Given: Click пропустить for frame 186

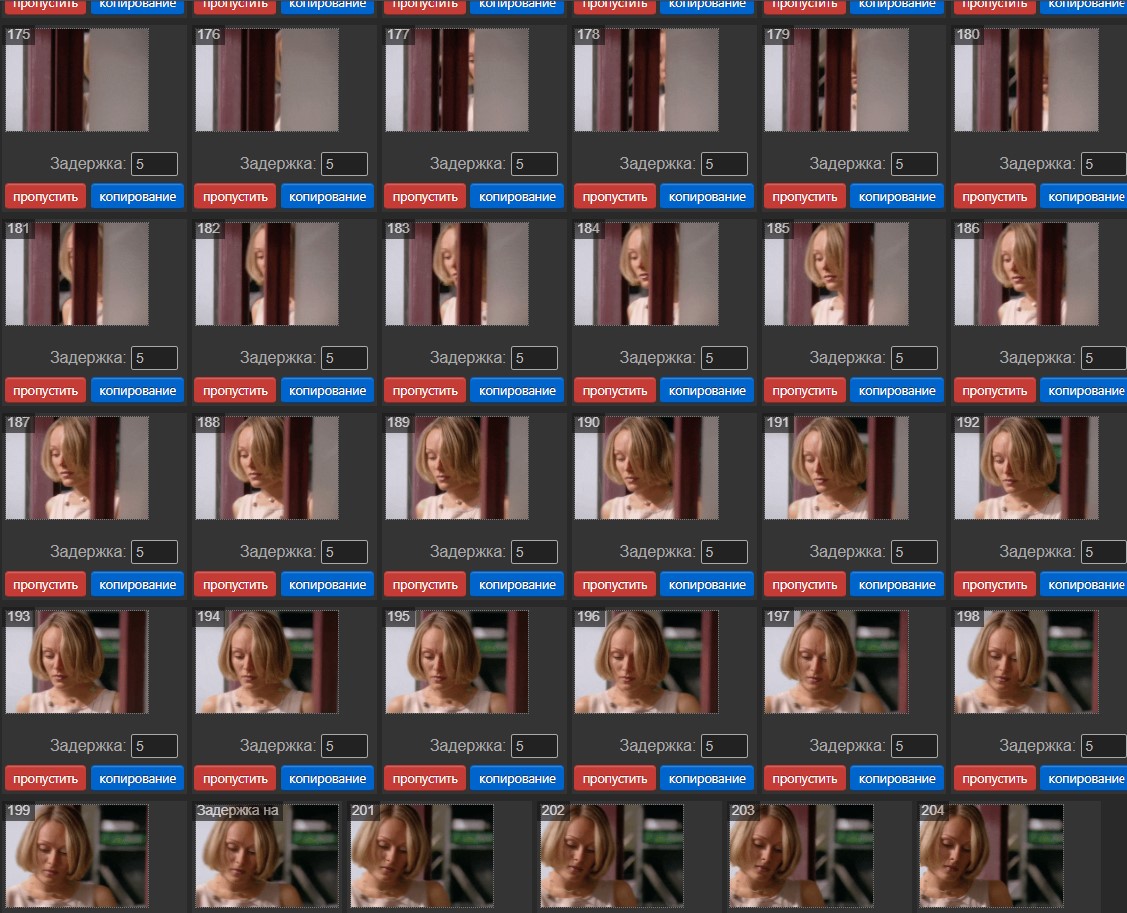Looking at the screenshot, I should tap(994, 390).
